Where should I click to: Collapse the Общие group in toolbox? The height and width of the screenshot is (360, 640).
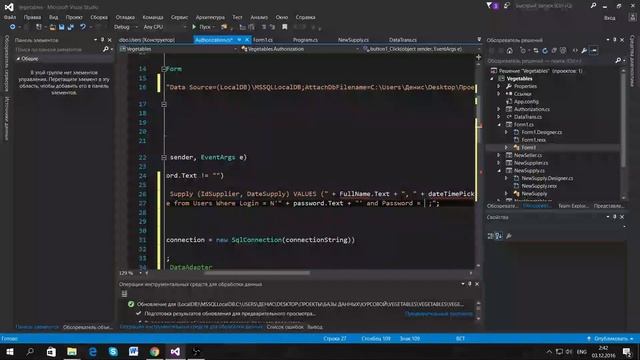click(x=18, y=59)
